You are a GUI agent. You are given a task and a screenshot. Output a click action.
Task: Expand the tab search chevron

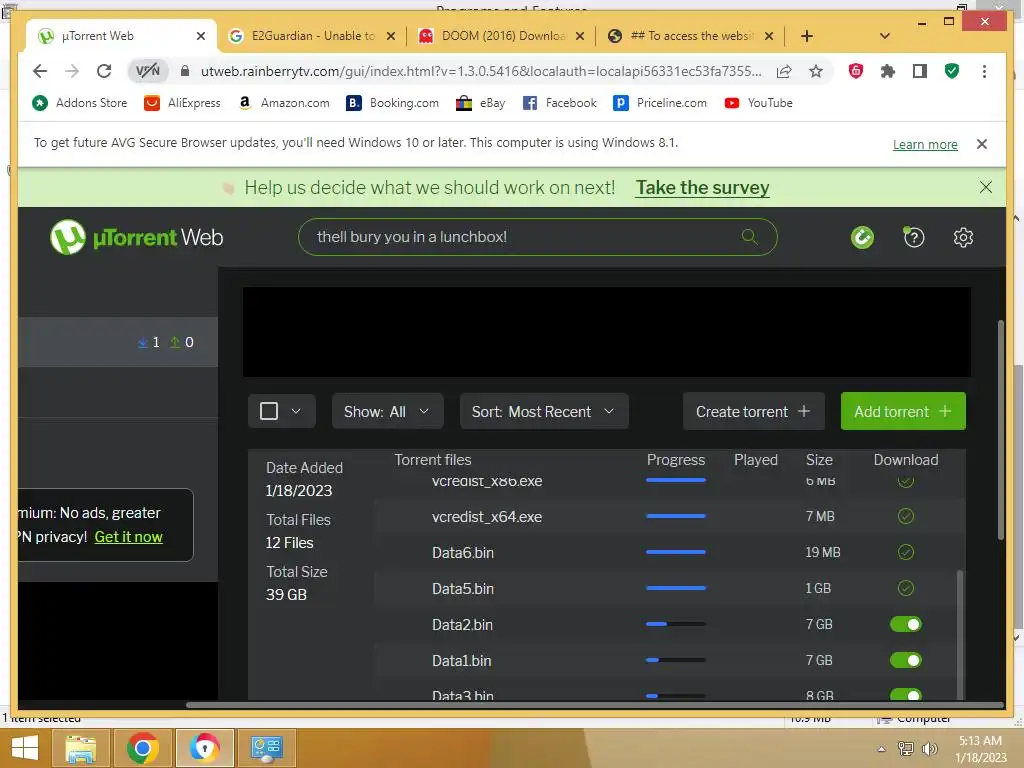885,36
